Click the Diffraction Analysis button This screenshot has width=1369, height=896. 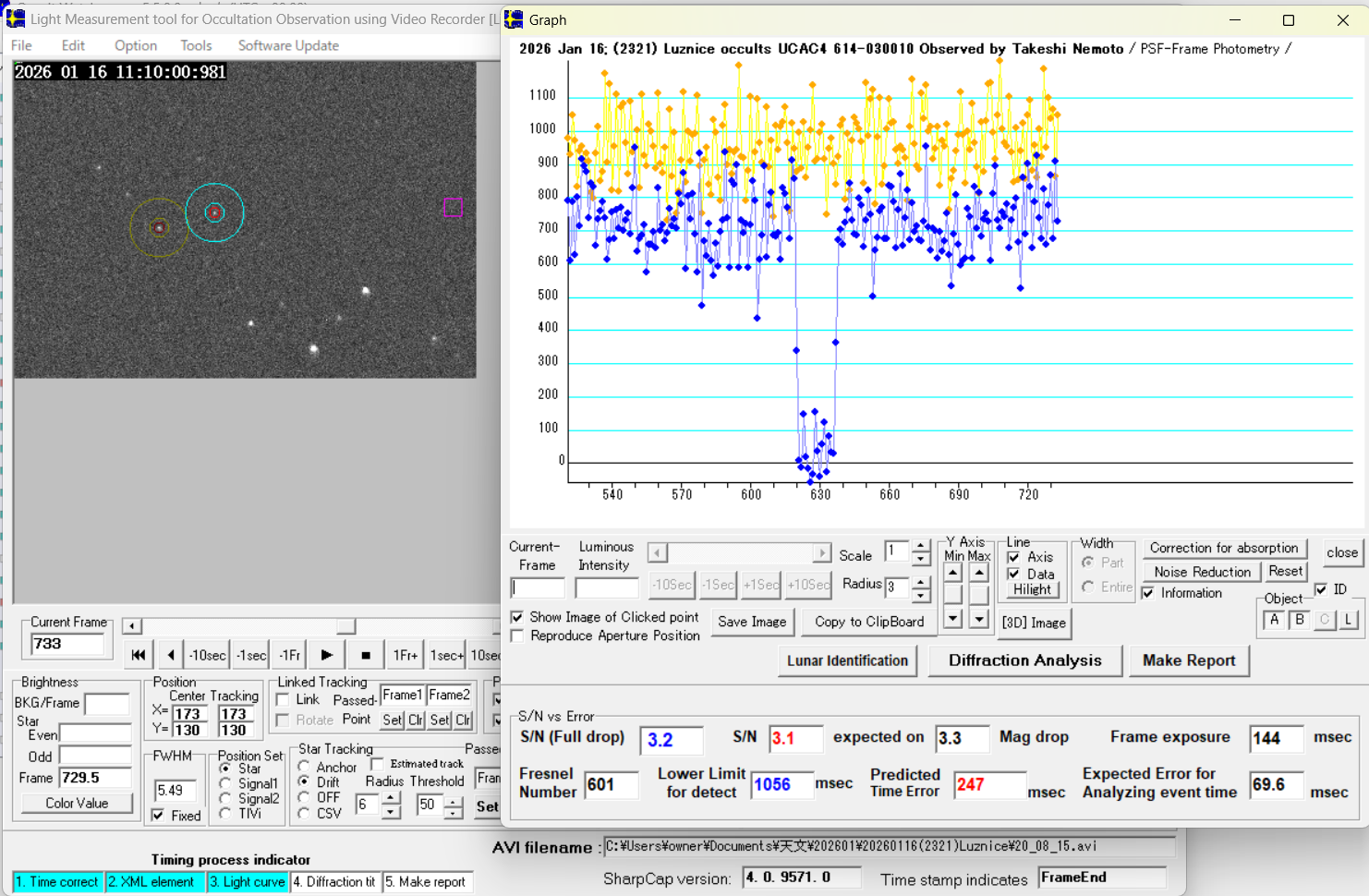pos(1024,660)
